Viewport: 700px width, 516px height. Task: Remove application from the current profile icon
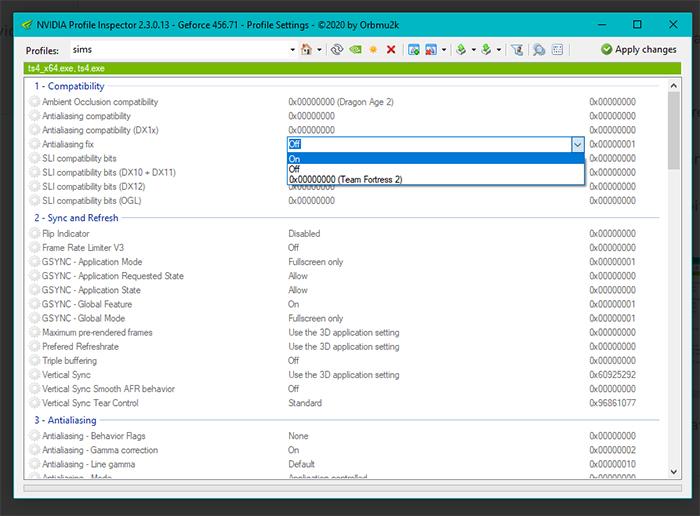click(x=431, y=50)
